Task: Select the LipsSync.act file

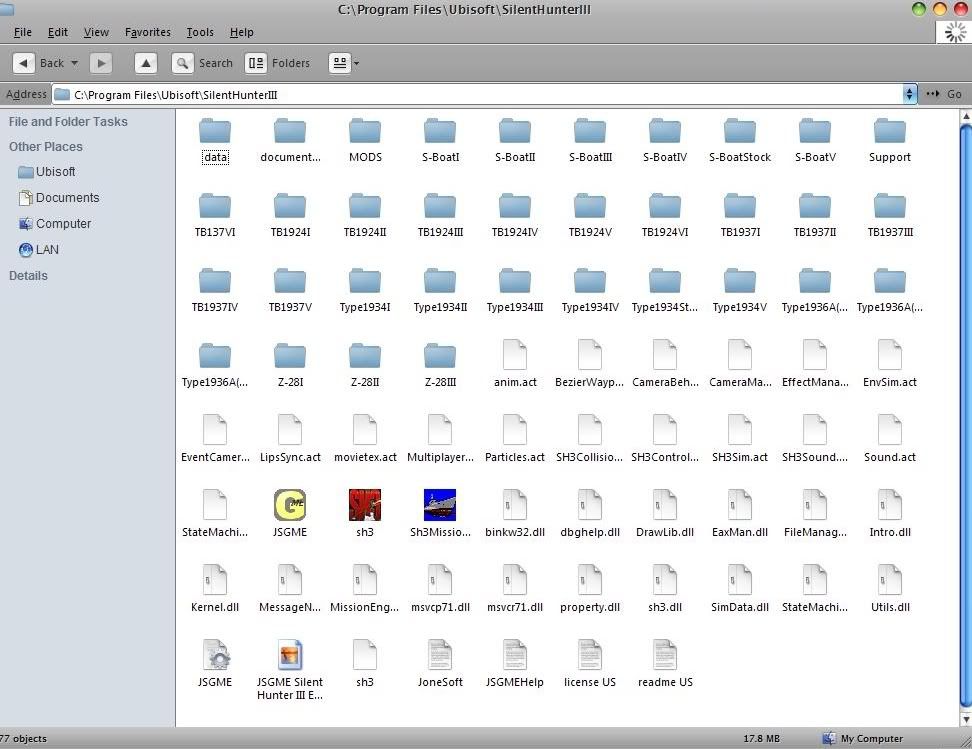Action: tap(290, 440)
